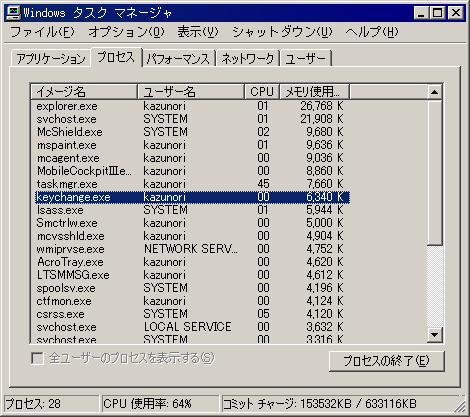
Task: Open the ヘルプ(H) menu
Action: pyautogui.click(x=372, y=32)
